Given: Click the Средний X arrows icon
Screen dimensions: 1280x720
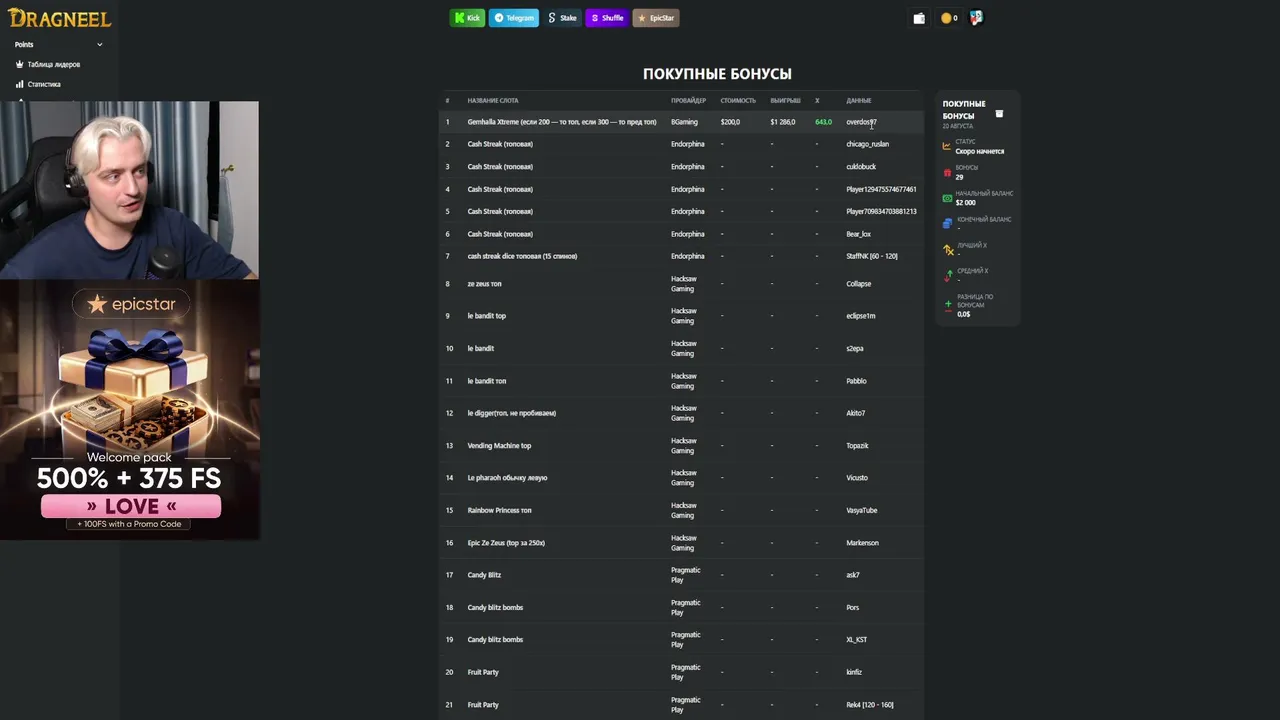Looking at the screenshot, I should [x=949, y=275].
